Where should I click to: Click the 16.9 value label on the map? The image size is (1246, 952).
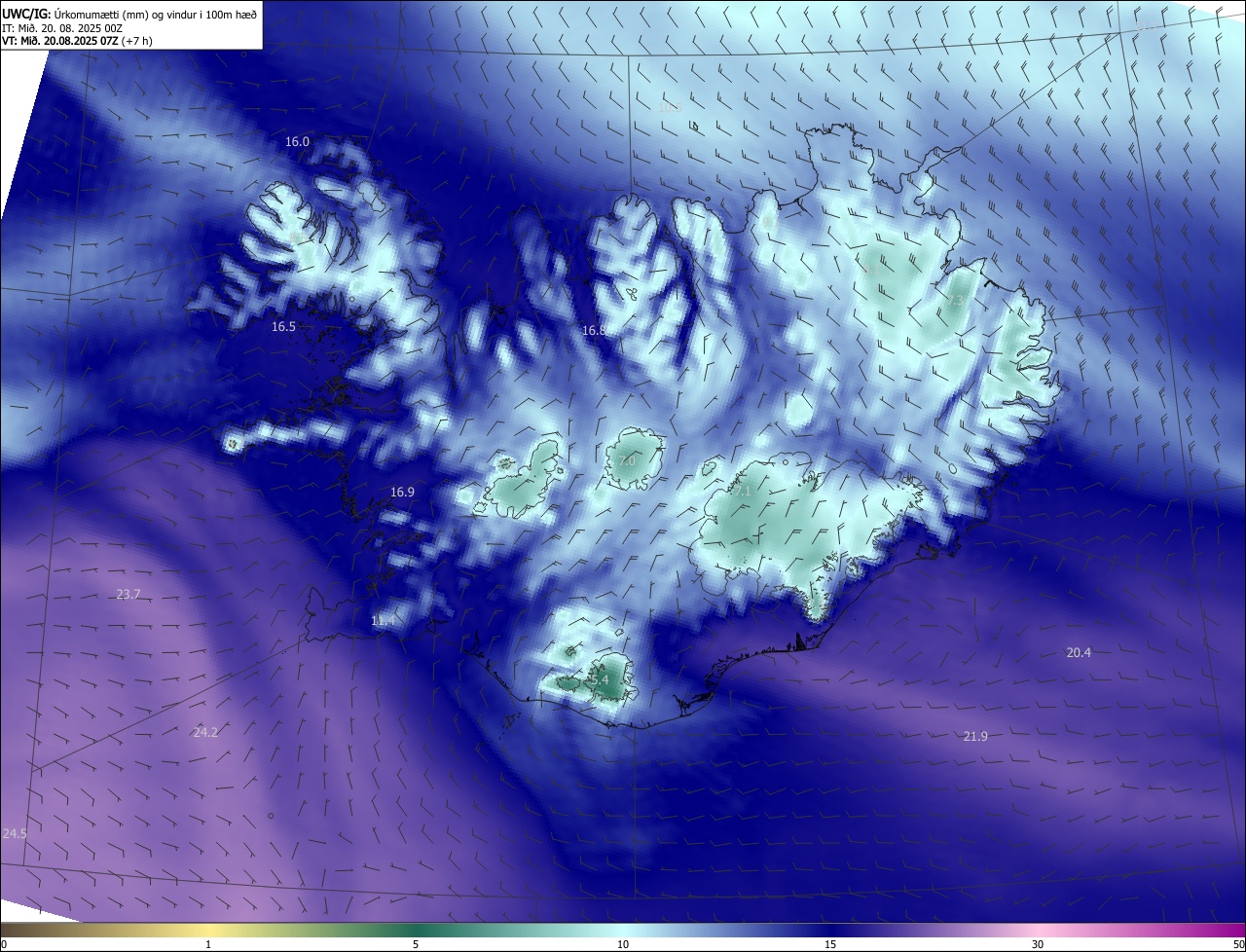coord(402,493)
